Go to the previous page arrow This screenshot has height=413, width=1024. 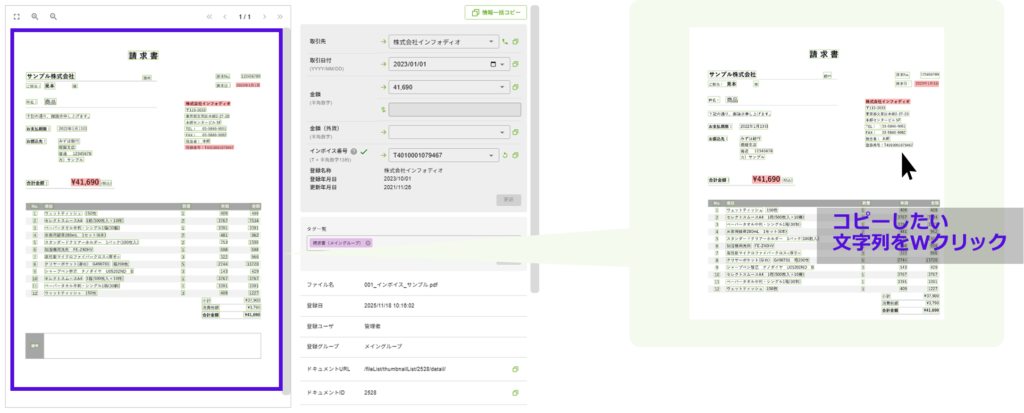coord(224,17)
